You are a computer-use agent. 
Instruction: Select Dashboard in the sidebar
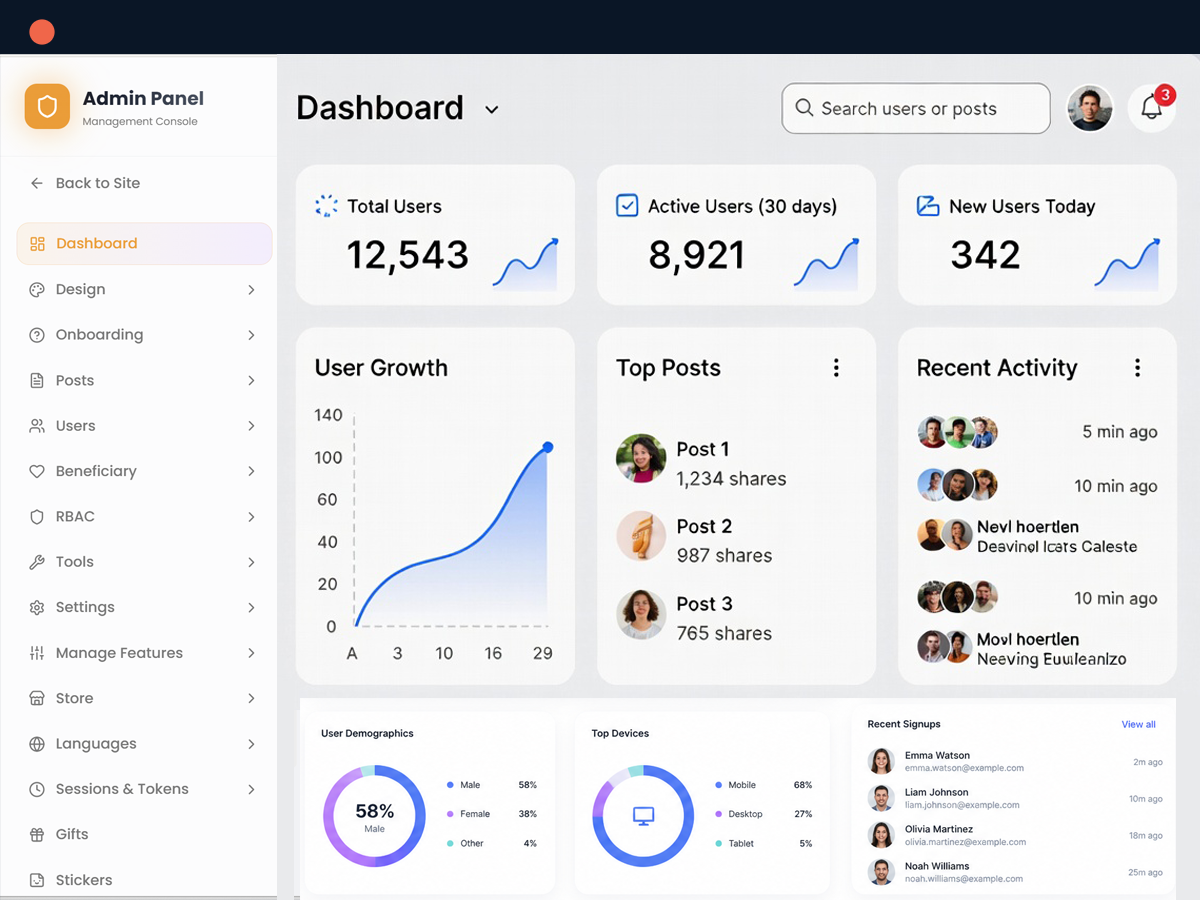point(144,243)
